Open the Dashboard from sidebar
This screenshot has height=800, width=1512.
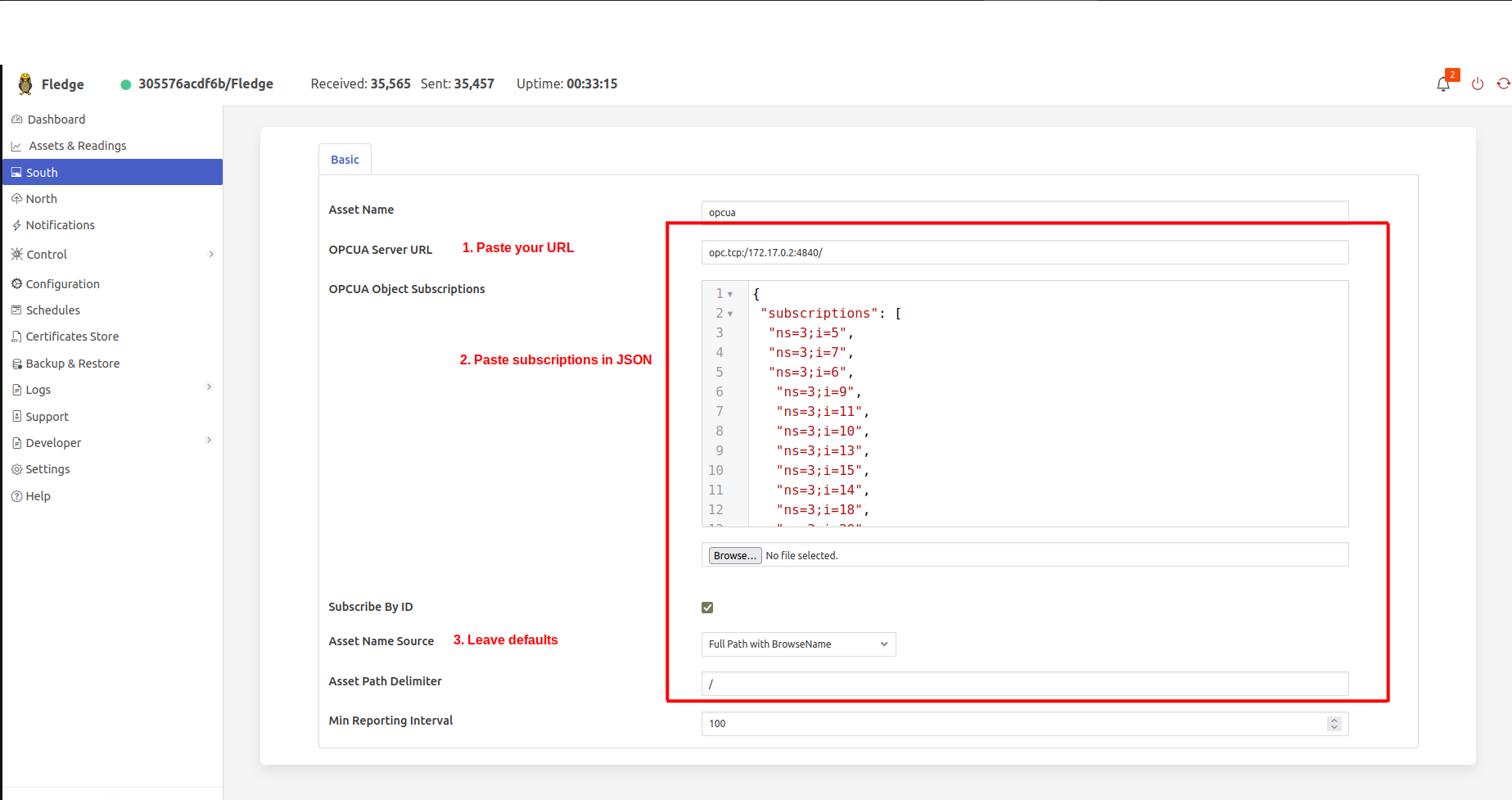click(x=56, y=120)
